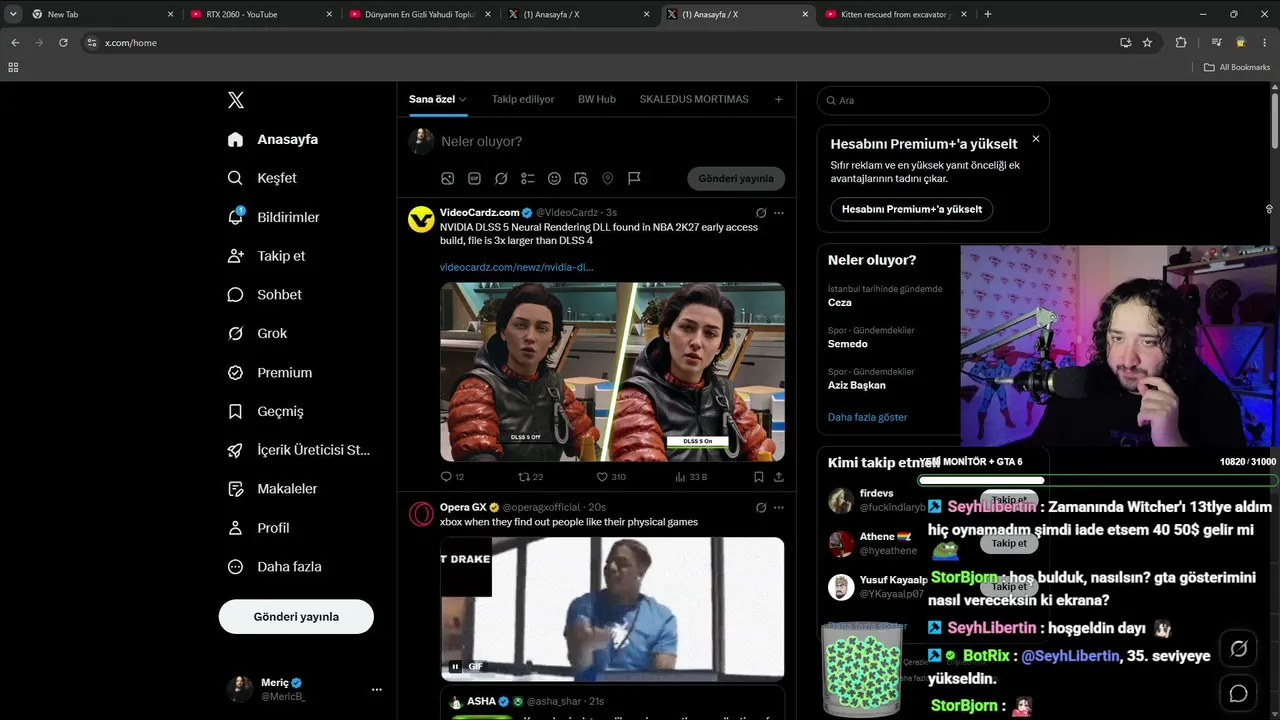The width and height of the screenshot is (1280, 720).
Task: Open the Ceza trending topic
Action: (x=840, y=302)
